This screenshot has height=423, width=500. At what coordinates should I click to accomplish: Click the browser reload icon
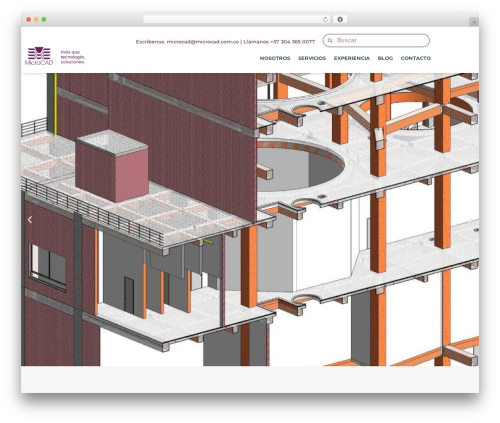tap(325, 19)
